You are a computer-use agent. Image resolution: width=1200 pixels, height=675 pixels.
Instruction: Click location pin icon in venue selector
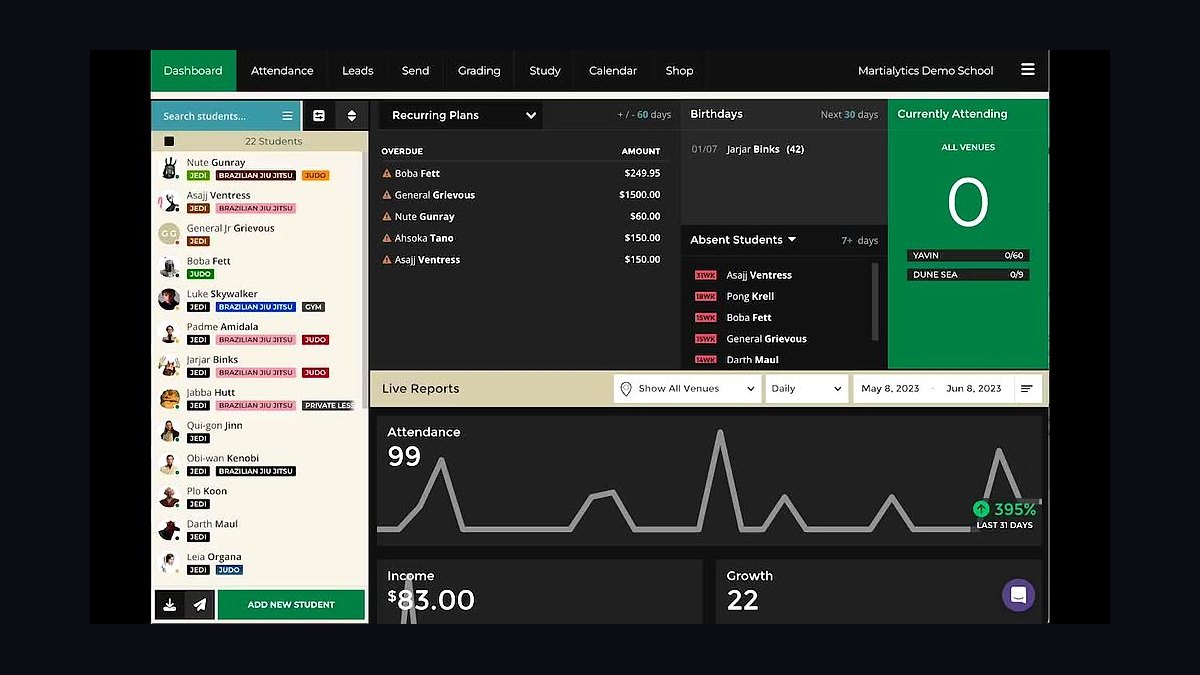(x=626, y=389)
